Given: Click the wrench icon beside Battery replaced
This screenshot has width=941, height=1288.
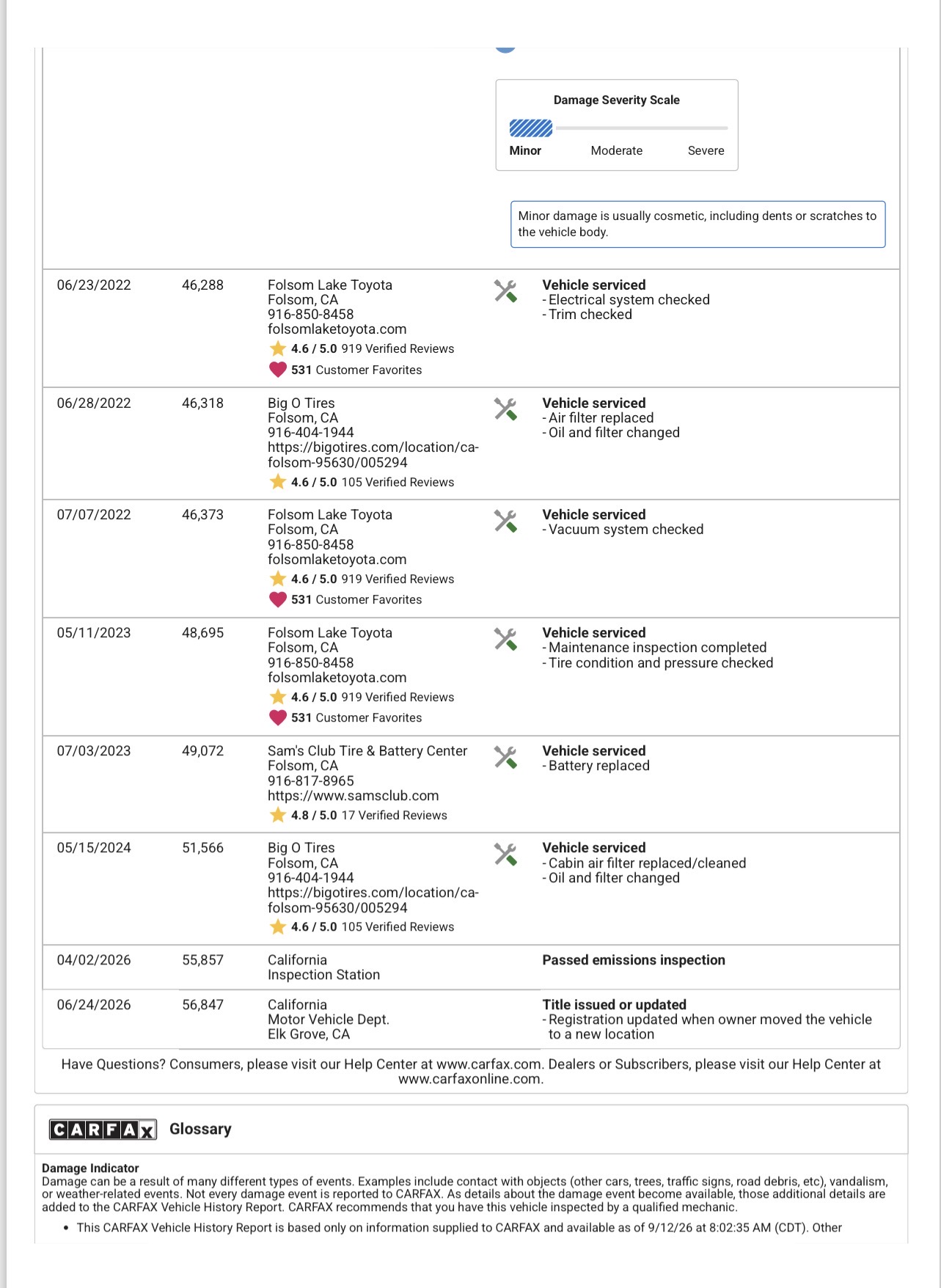Looking at the screenshot, I should (x=505, y=757).
